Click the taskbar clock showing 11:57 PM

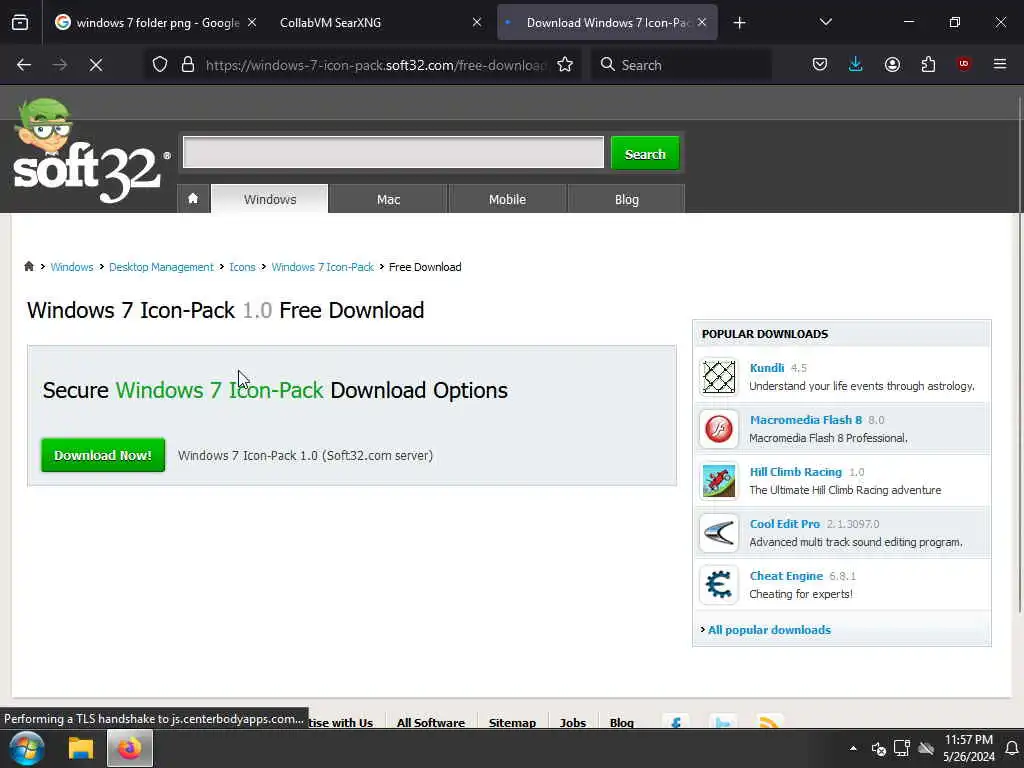pos(968,748)
